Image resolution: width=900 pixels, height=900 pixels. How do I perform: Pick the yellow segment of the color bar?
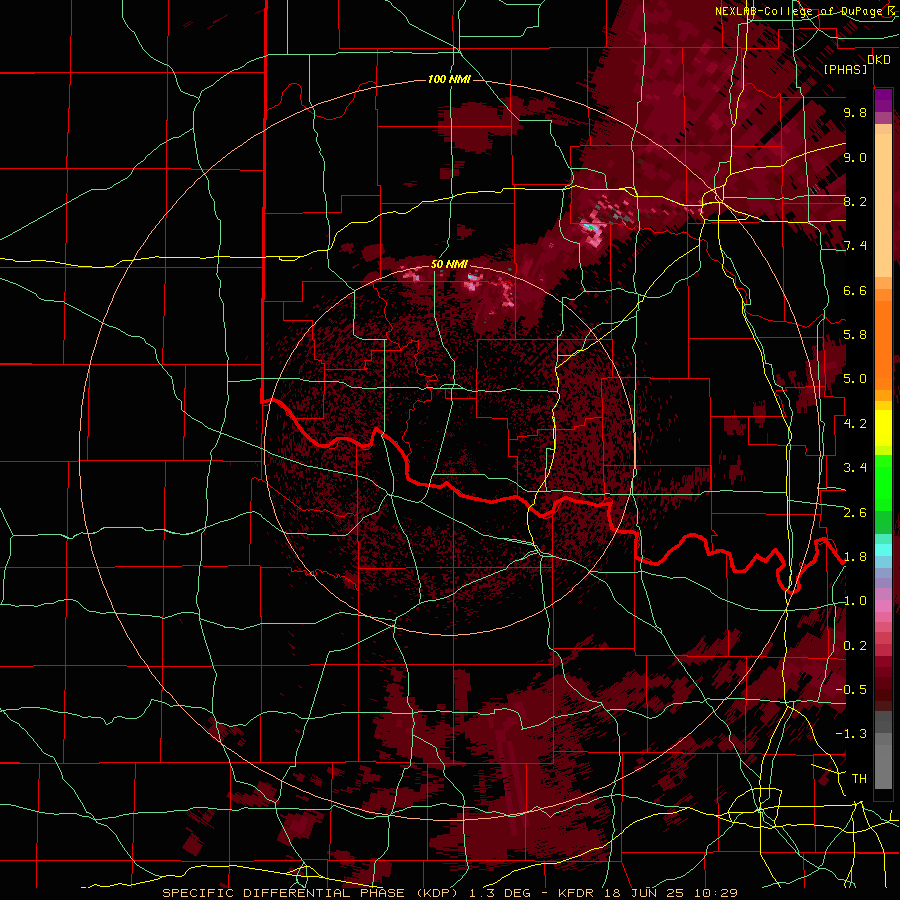tap(883, 428)
